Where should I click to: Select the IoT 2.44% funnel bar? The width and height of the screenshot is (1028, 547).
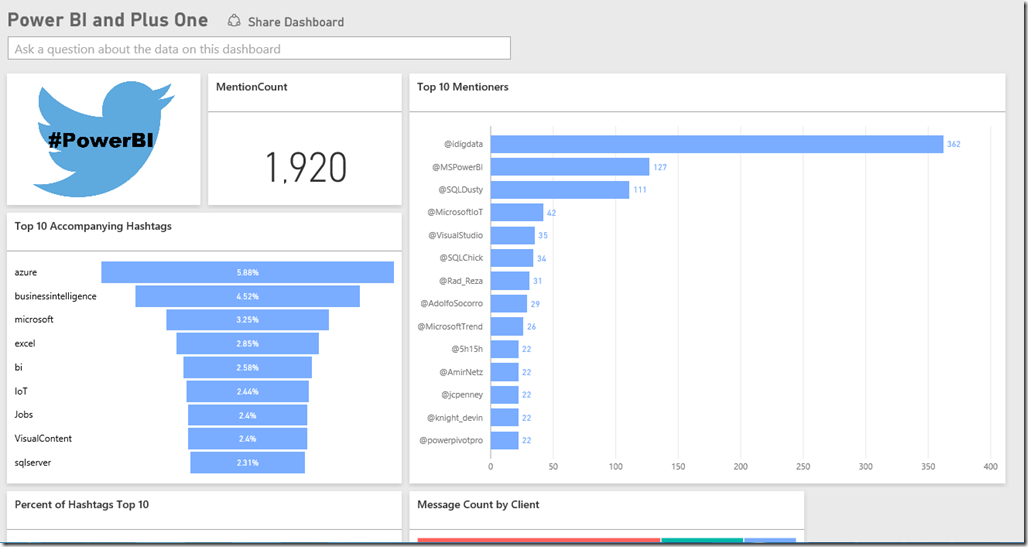[x=247, y=392]
